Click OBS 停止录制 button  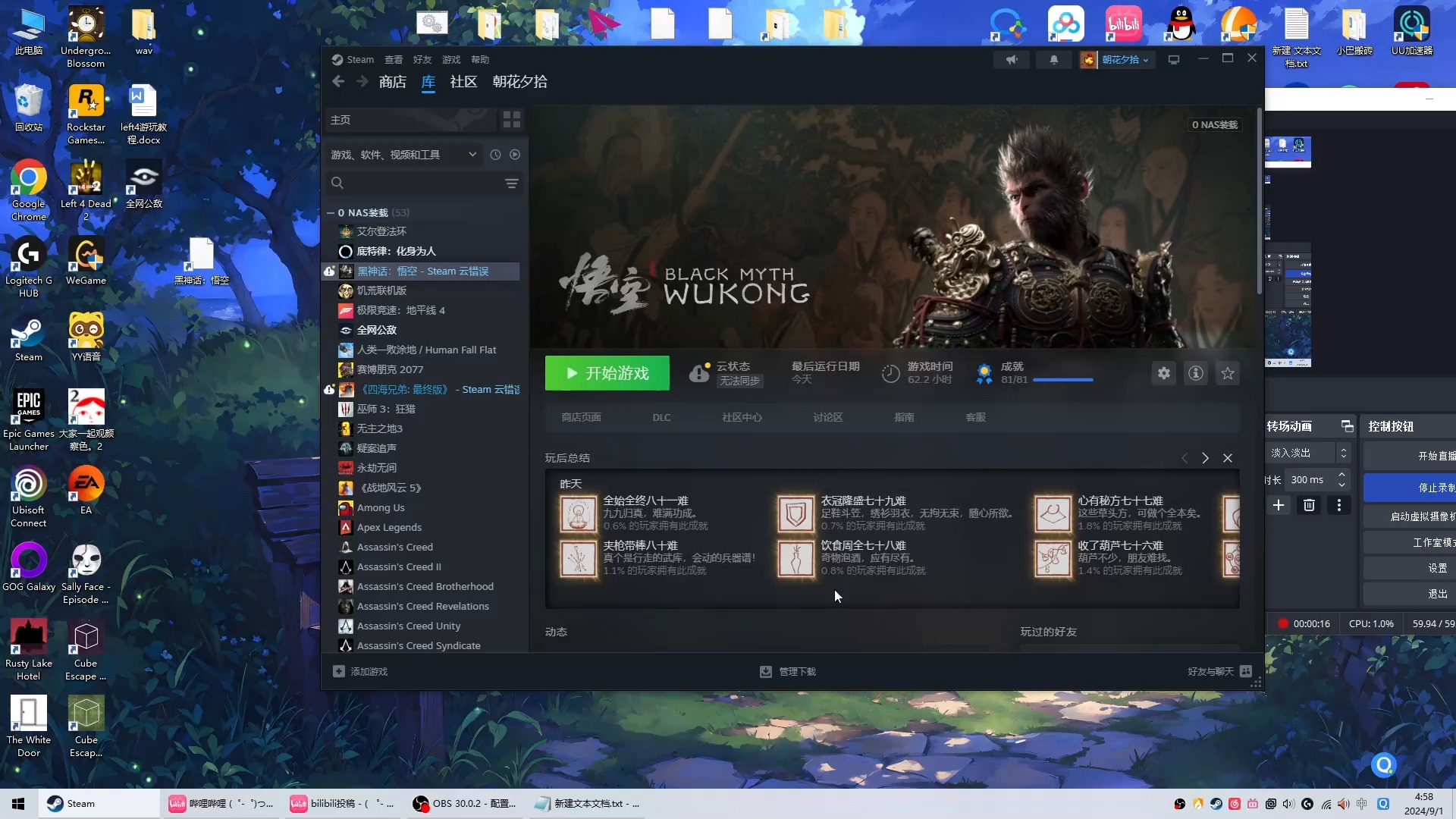click(x=1410, y=488)
